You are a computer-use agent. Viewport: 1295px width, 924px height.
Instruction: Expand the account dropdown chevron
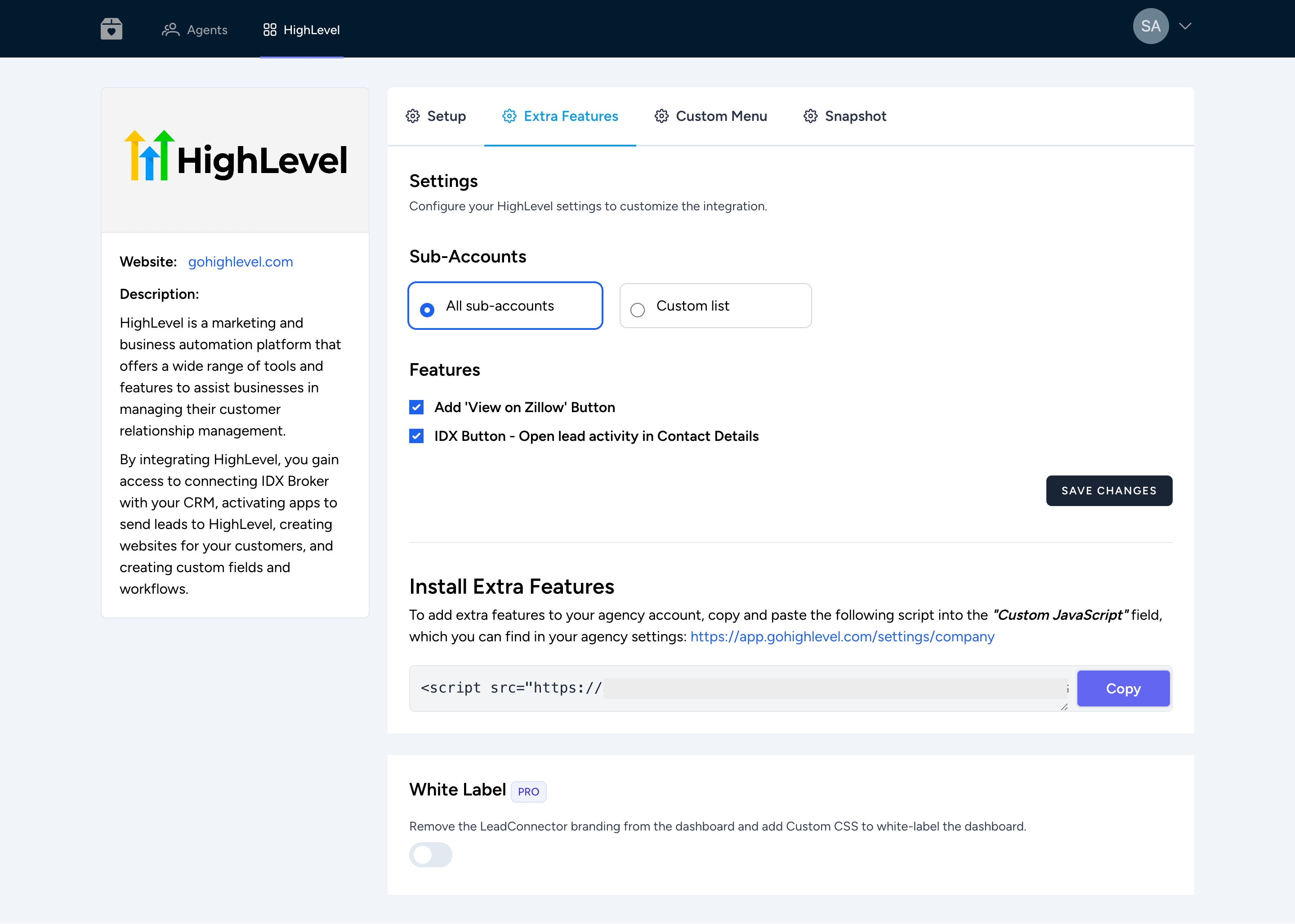coord(1185,26)
